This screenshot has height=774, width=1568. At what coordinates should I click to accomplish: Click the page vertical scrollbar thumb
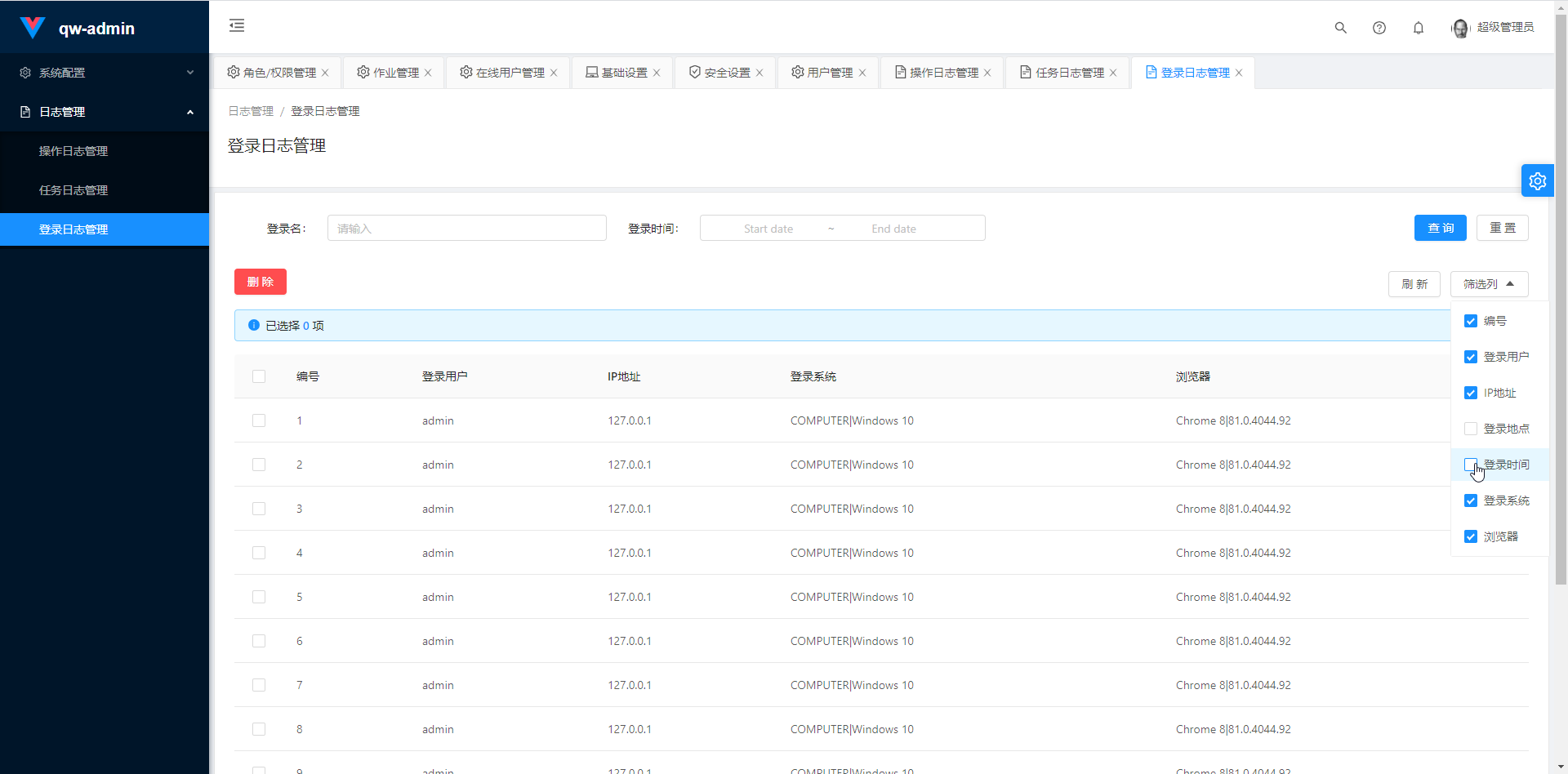click(1561, 300)
